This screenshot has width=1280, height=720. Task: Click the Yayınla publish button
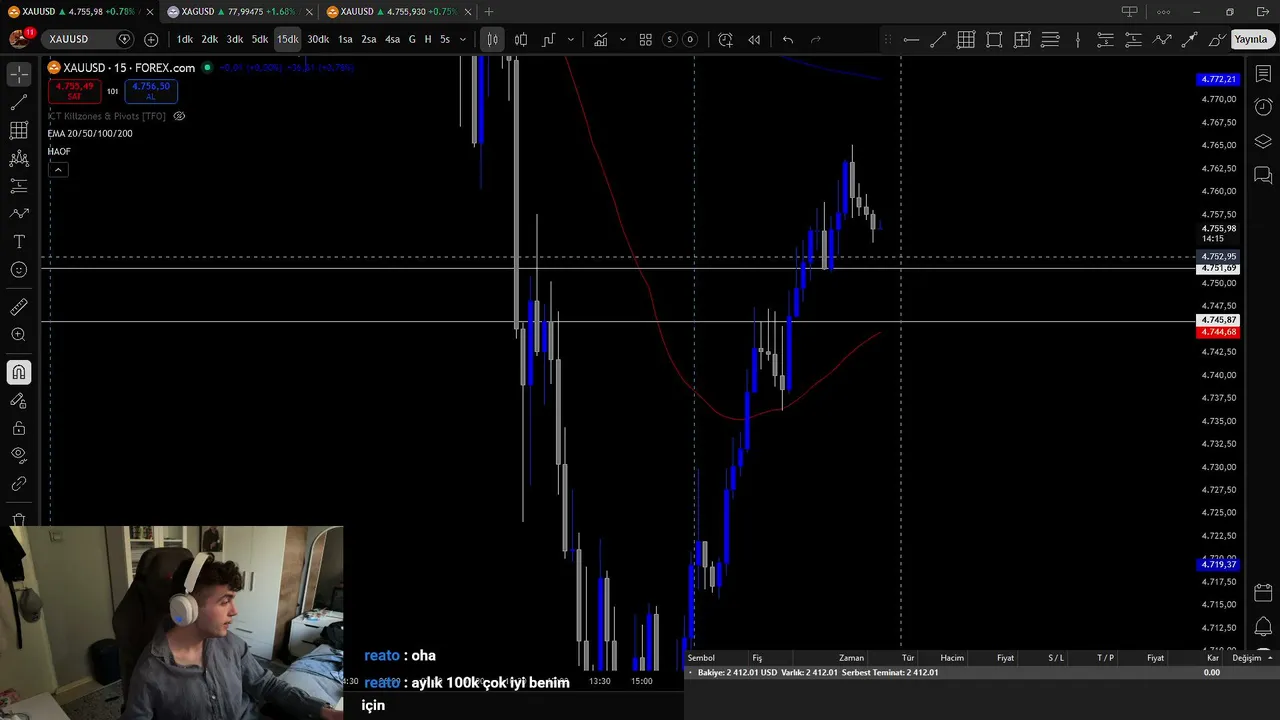(x=1250, y=39)
